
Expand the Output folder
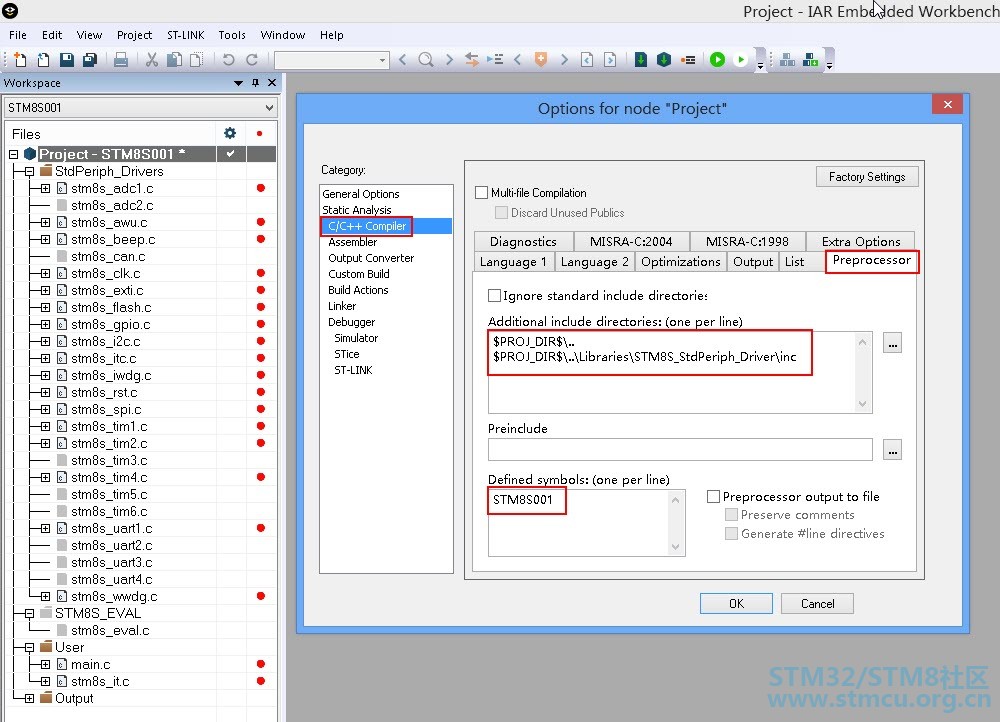[x=29, y=698]
